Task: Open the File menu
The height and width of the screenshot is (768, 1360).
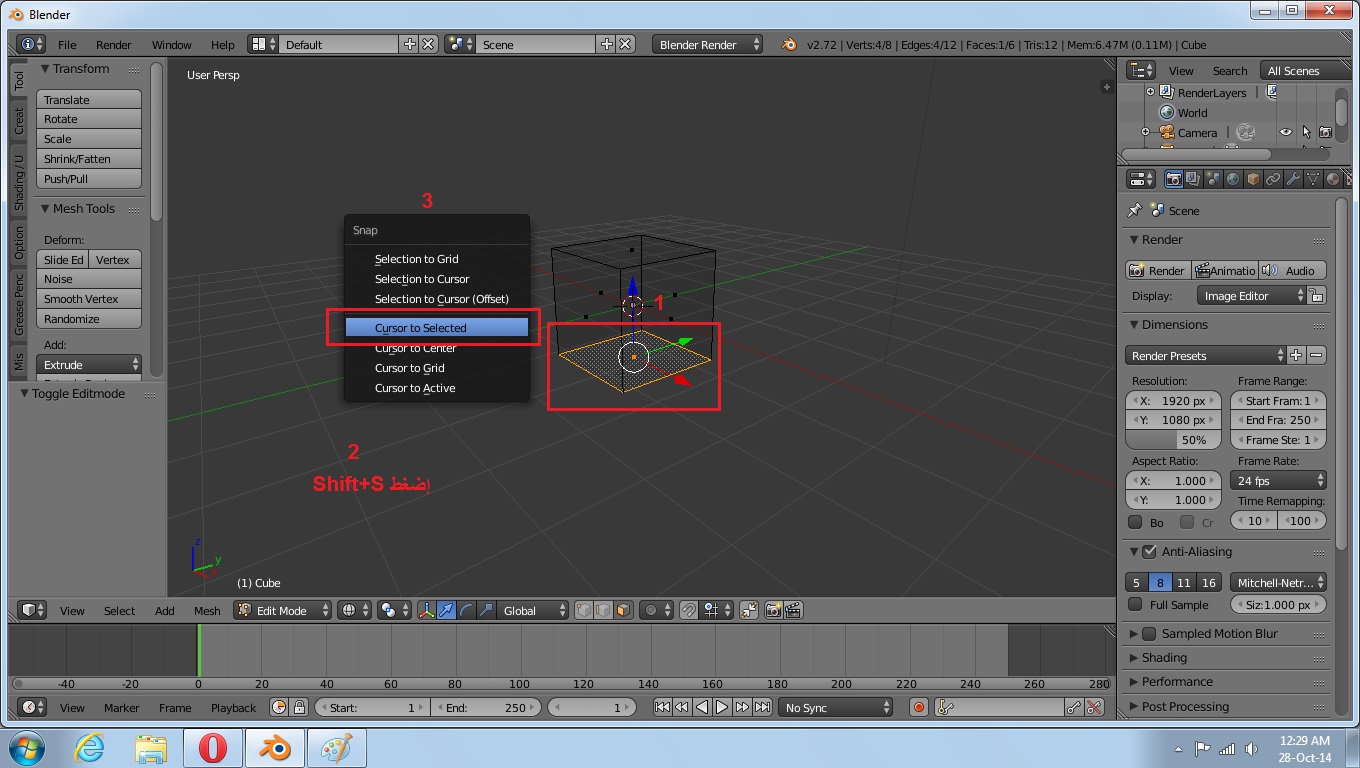Action: 67,45
